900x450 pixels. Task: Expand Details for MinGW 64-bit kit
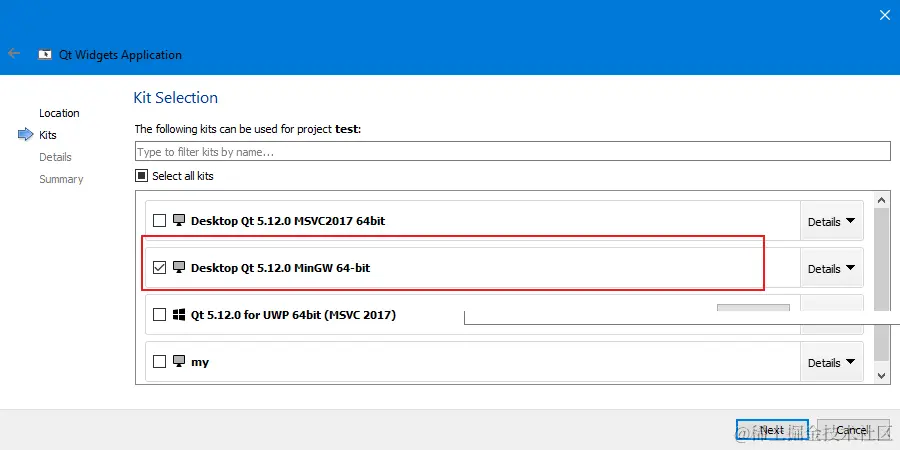(832, 268)
